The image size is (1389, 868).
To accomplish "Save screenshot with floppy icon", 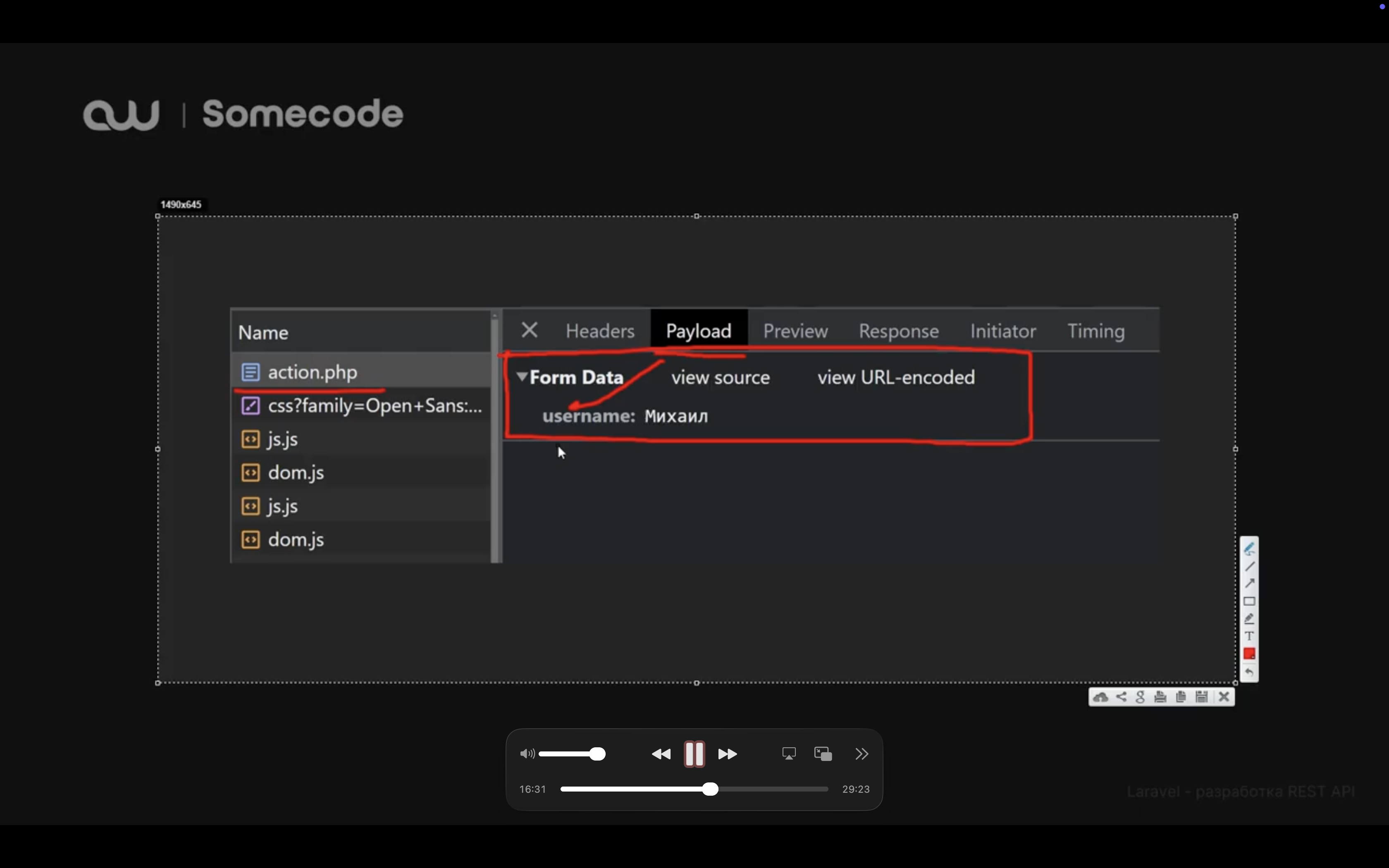I will [1201, 697].
